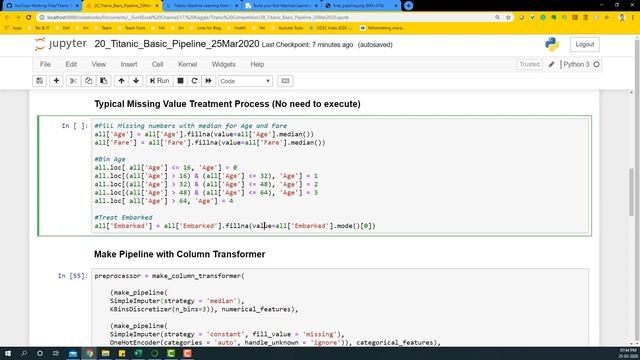Image resolution: width=640 pixels, height=360 pixels.
Task: Save the notebook with the floppy disk icon
Action: 40,81
